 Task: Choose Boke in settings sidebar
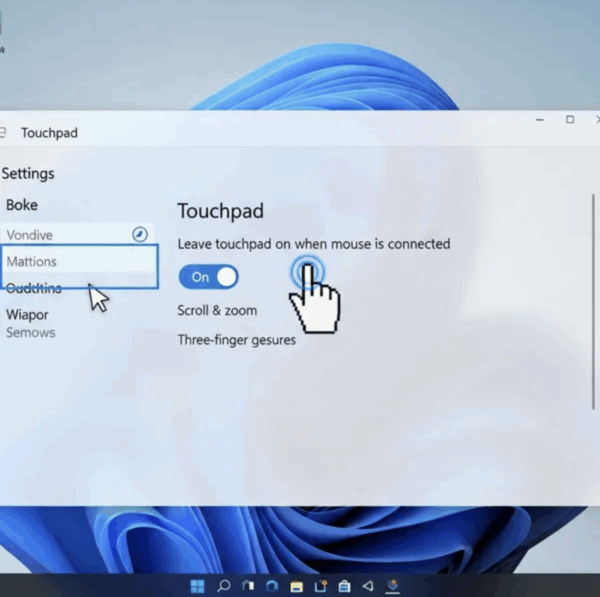pyautogui.click(x=22, y=205)
